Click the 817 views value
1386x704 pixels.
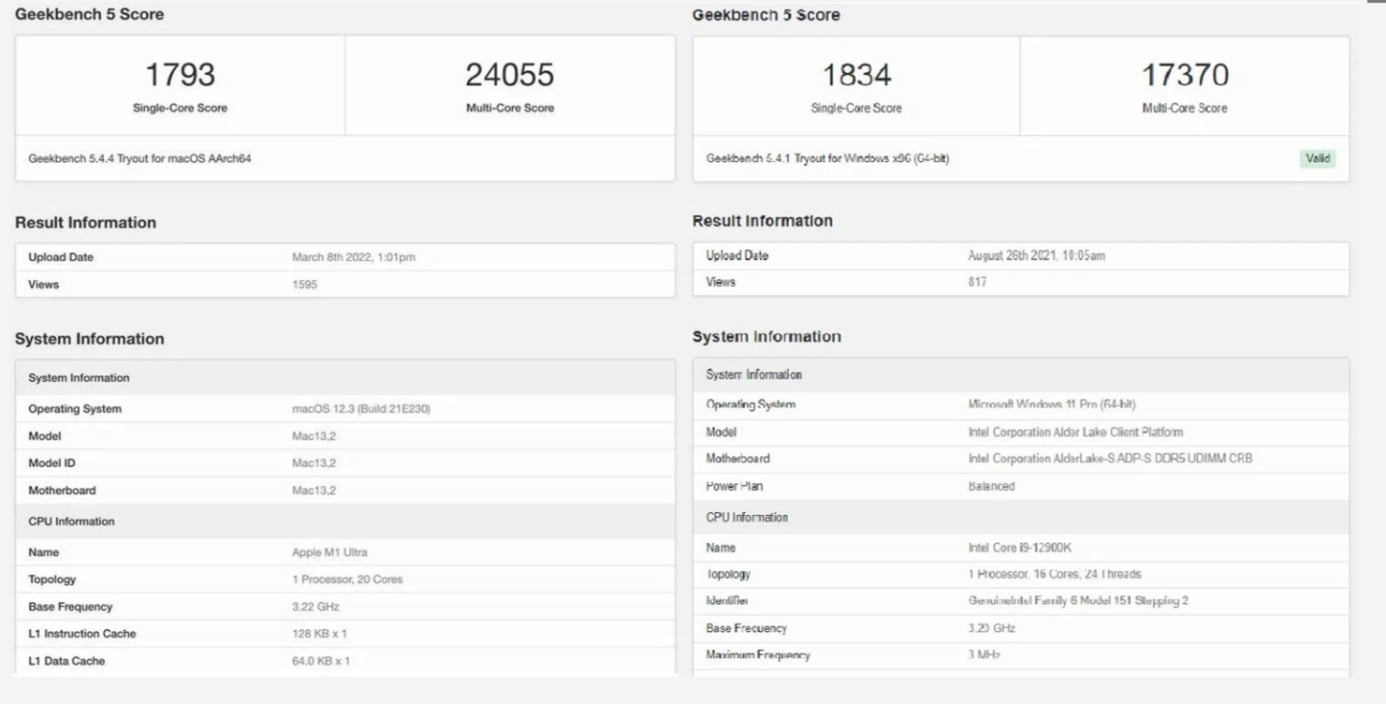pos(977,282)
